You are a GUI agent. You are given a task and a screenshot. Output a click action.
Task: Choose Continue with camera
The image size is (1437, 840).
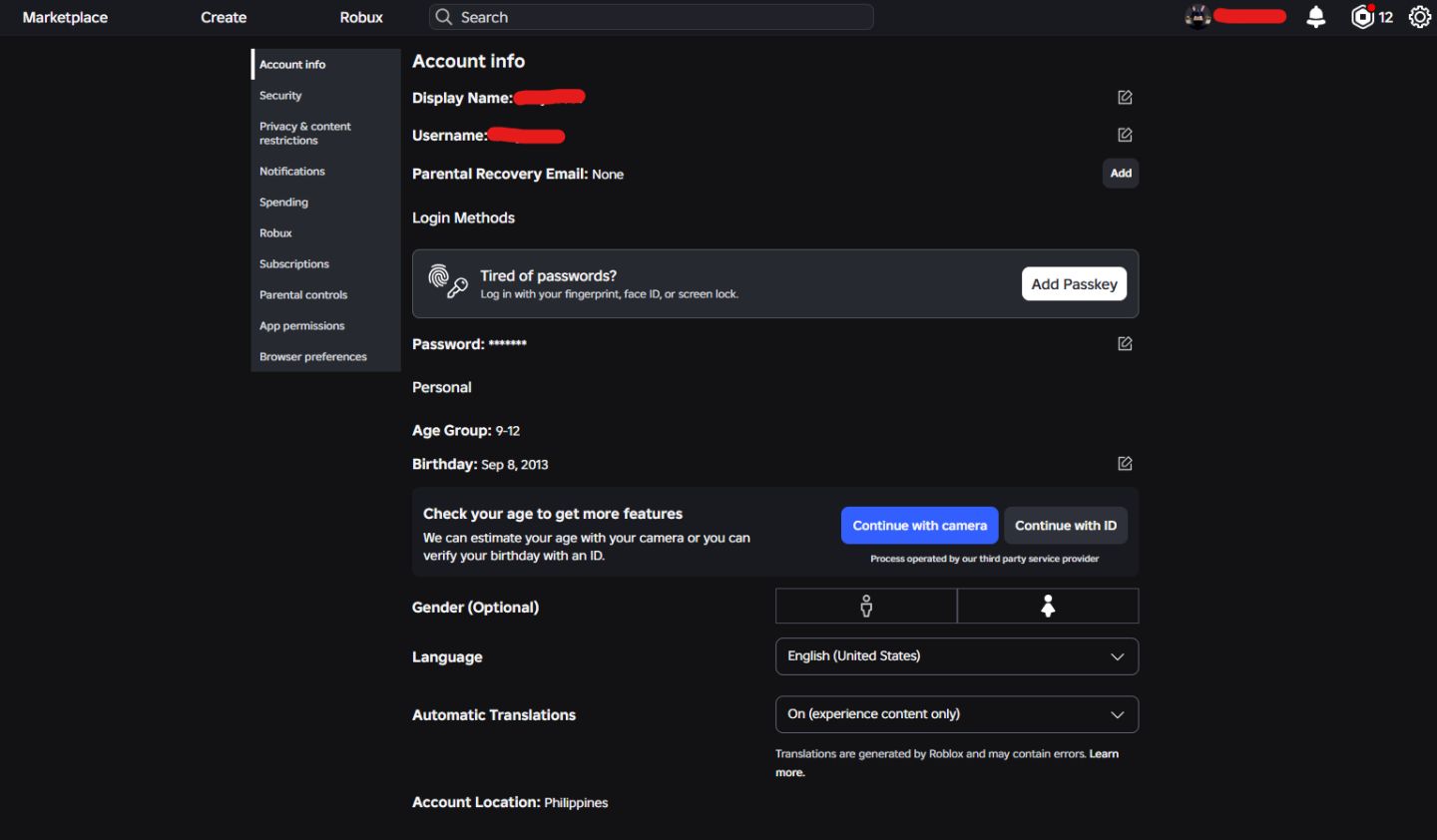[x=919, y=526]
